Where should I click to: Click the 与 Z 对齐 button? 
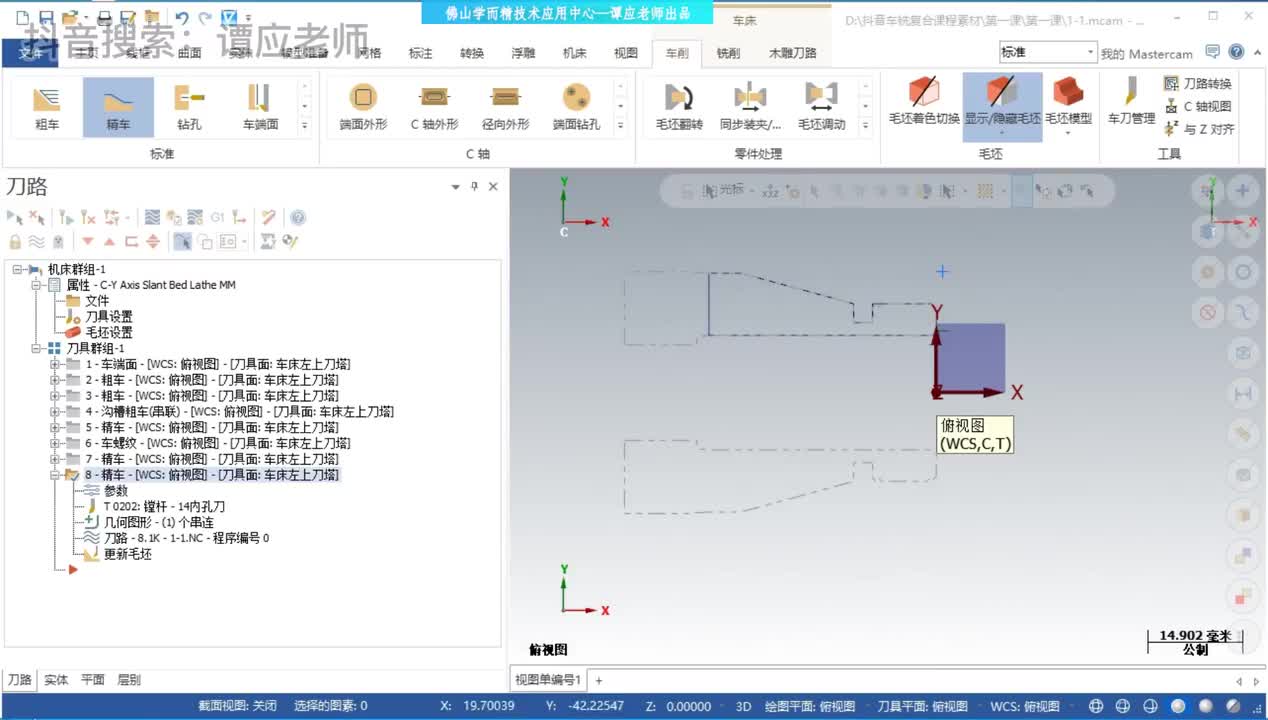[x=1199, y=129]
